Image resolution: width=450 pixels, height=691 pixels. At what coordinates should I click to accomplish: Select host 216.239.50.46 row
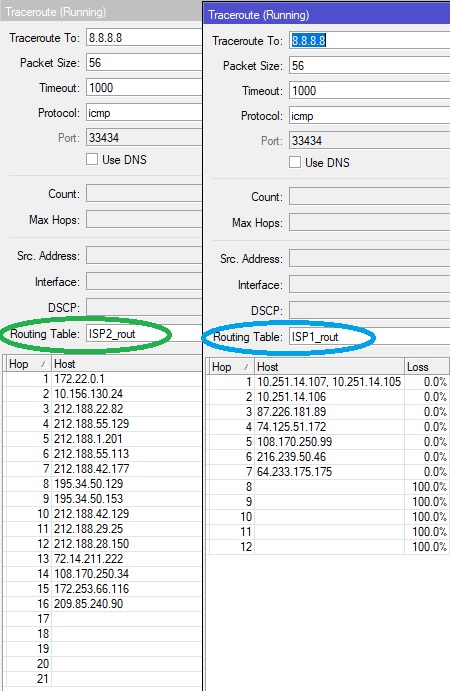(328, 457)
